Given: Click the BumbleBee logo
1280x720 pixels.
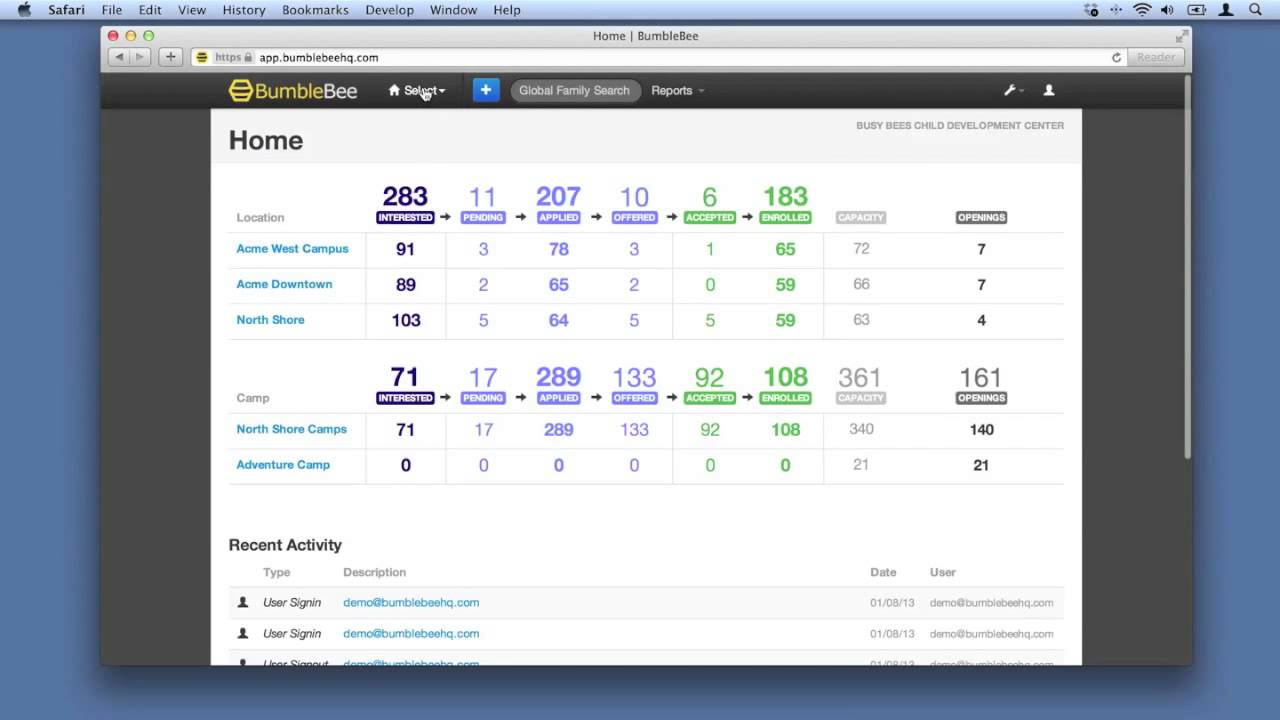Looking at the screenshot, I should [x=293, y=91].
